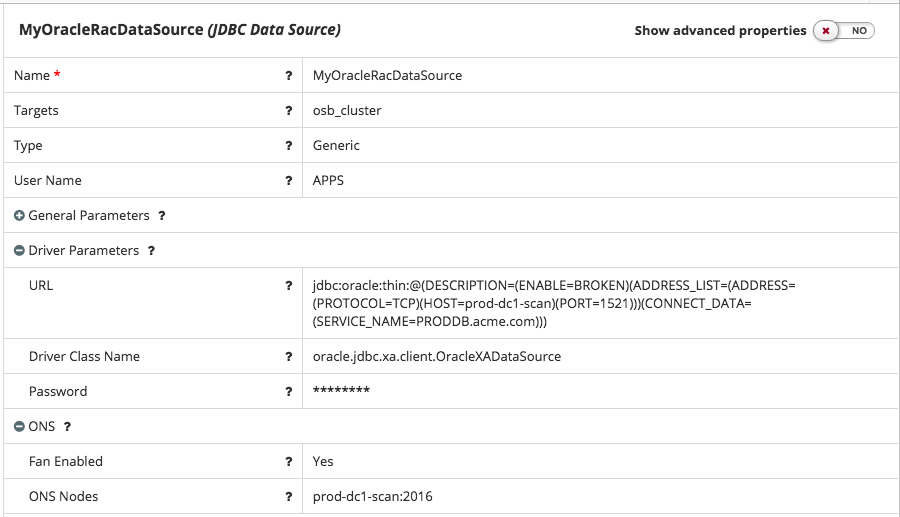Click the General Parameters help icon
This screenshot has width=900, height=517.
[162, 216]
